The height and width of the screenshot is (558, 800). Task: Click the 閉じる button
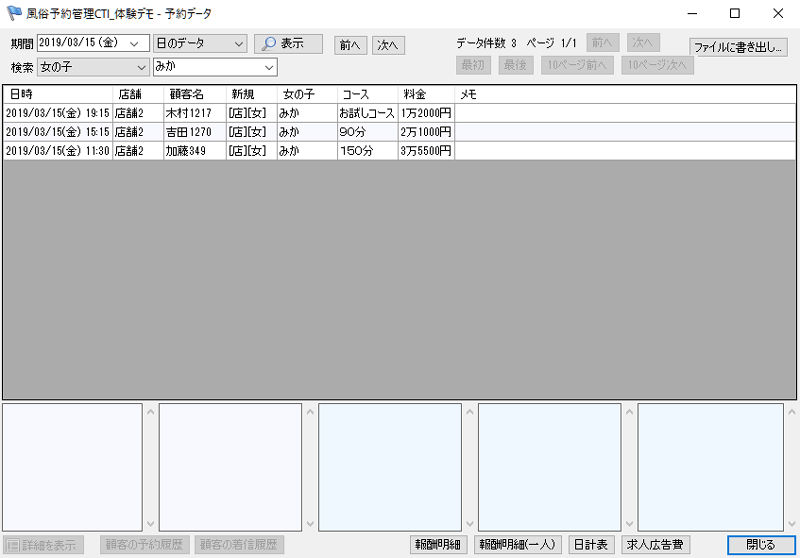(x=761, y=545)
